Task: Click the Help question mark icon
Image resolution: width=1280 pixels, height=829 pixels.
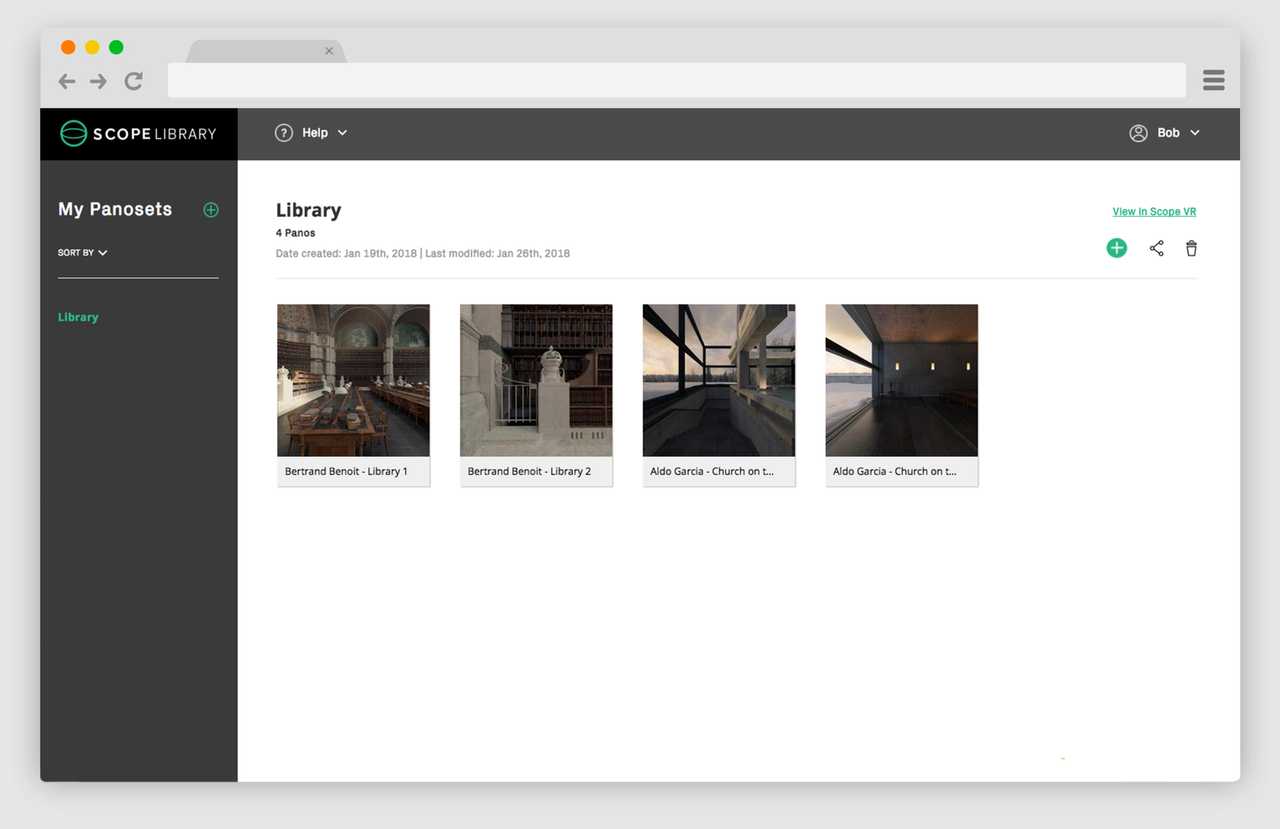Action: 284,133
